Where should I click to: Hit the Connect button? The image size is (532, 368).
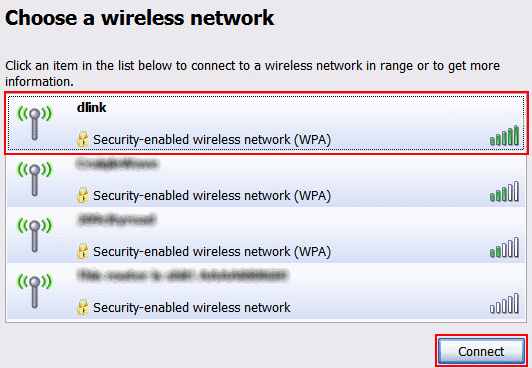pyautogui.click(x=481, y=351)
